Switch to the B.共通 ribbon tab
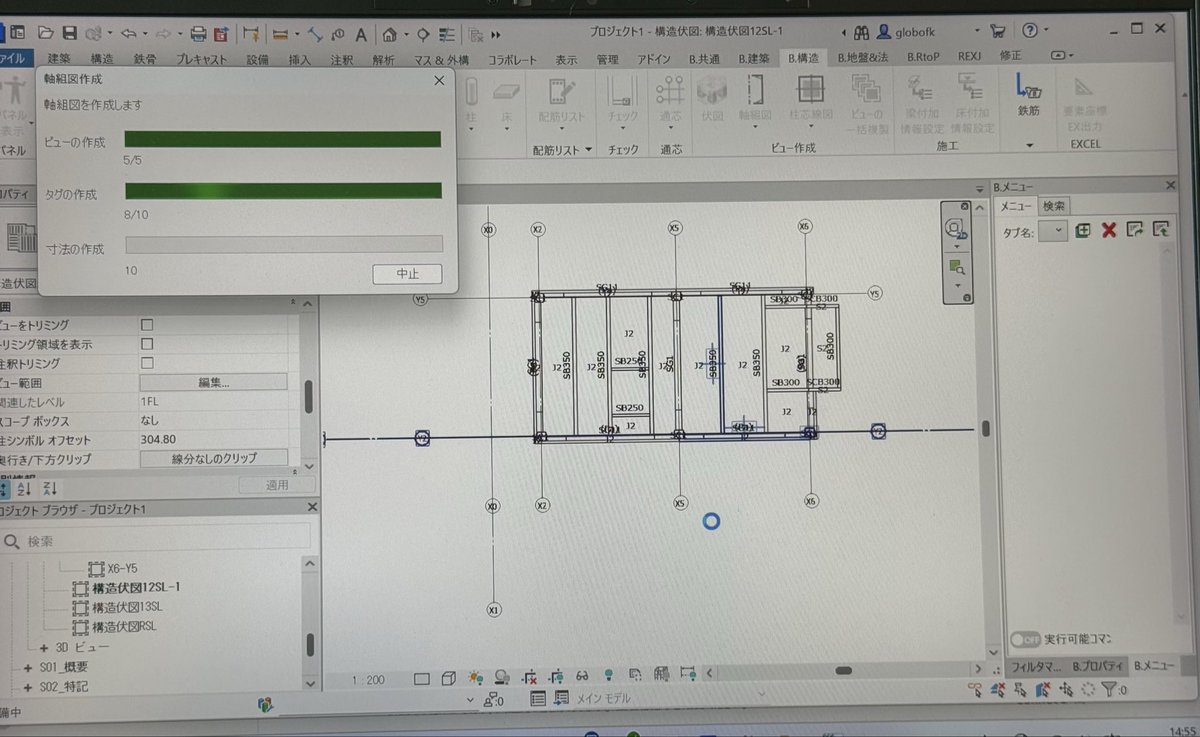1200x737 pixels. (x=705, y=58)
